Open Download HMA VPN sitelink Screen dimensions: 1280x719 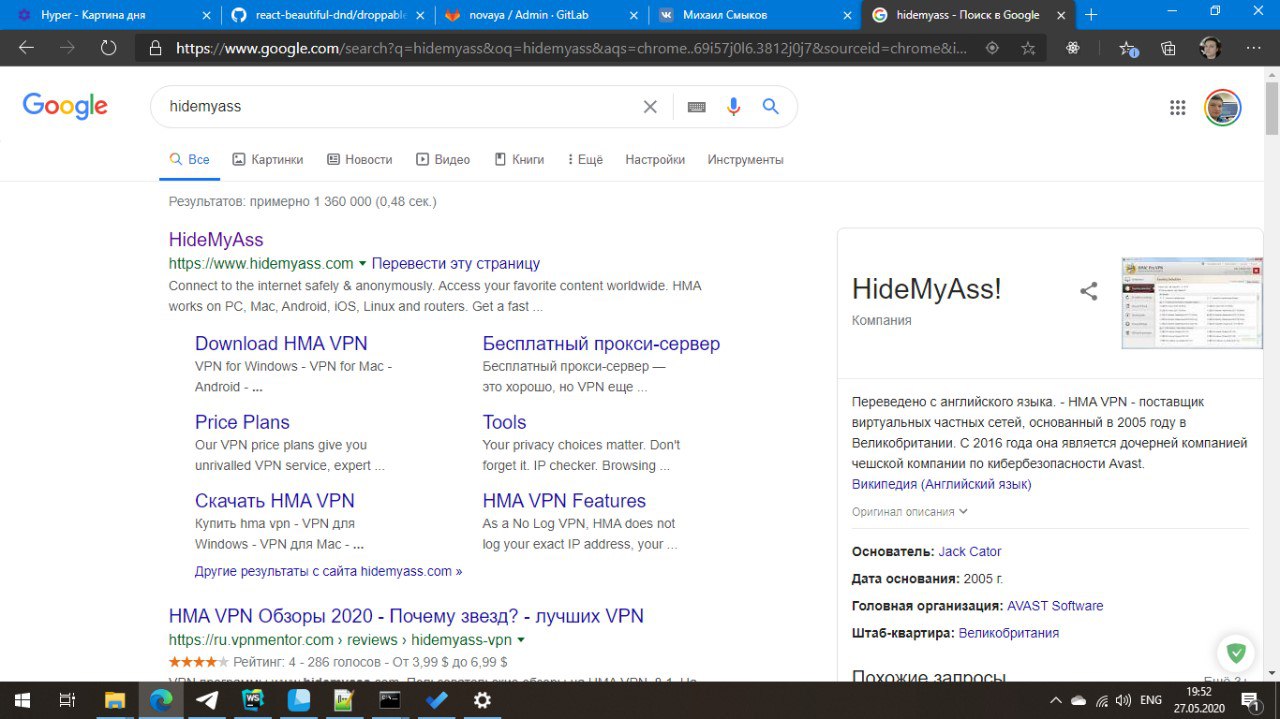click(281, 343)
